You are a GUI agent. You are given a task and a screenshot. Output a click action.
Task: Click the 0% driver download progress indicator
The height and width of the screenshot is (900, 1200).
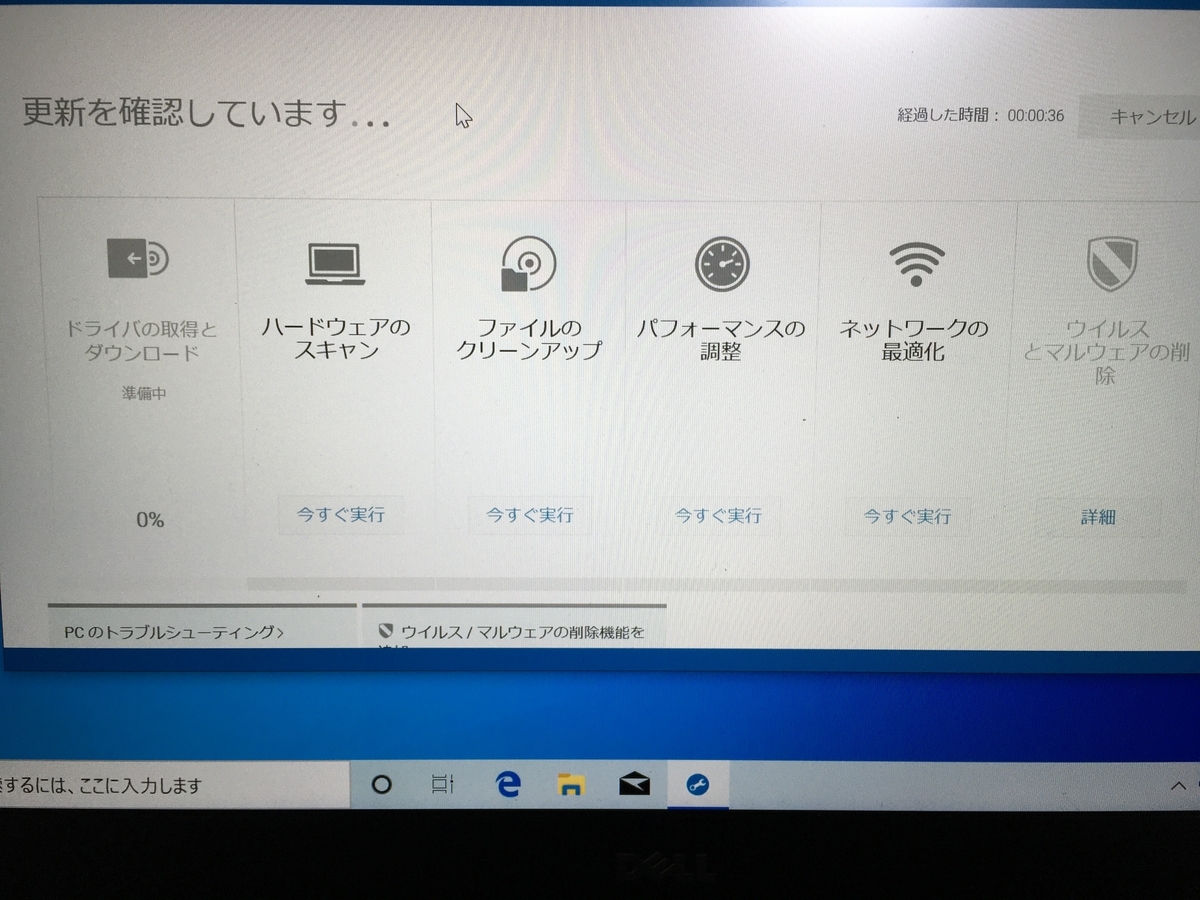[150, 519]
